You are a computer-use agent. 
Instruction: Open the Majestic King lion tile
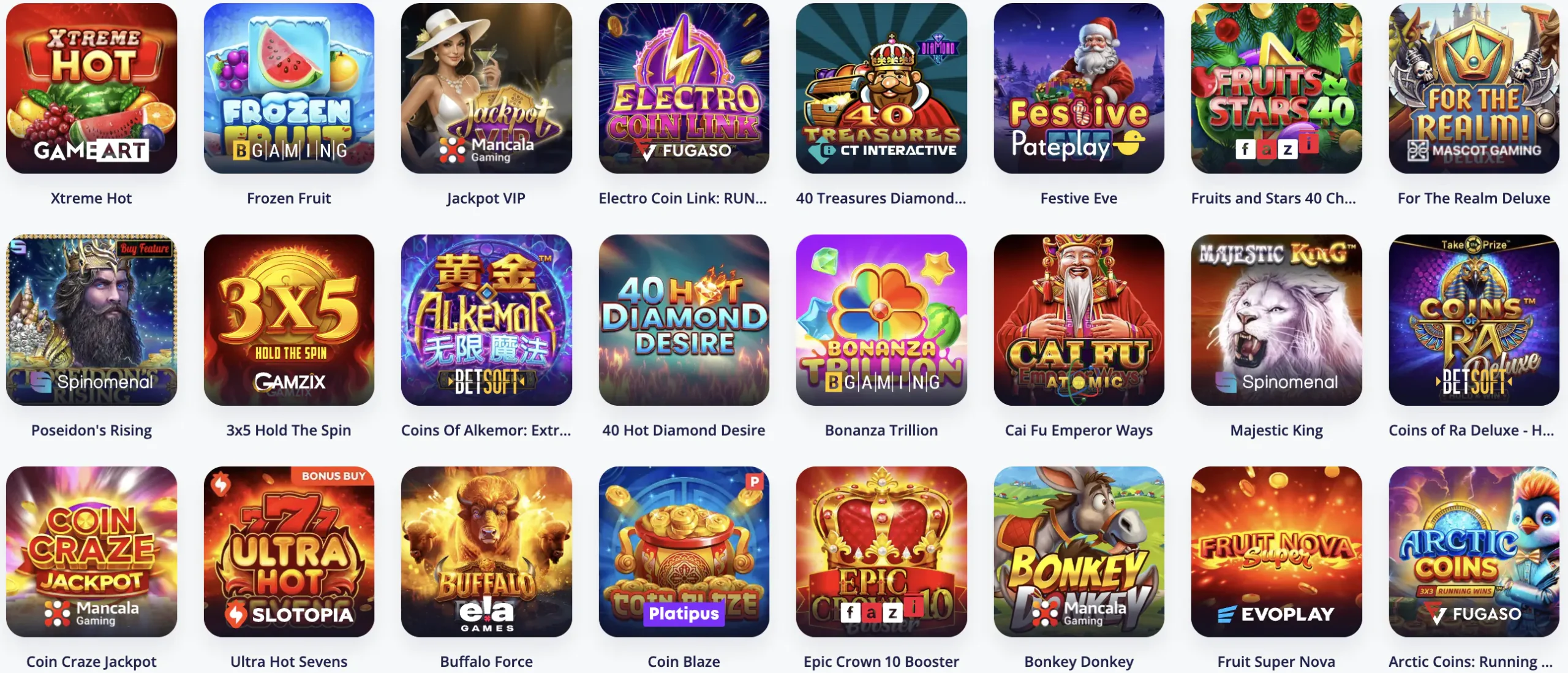pos(1276,320)
